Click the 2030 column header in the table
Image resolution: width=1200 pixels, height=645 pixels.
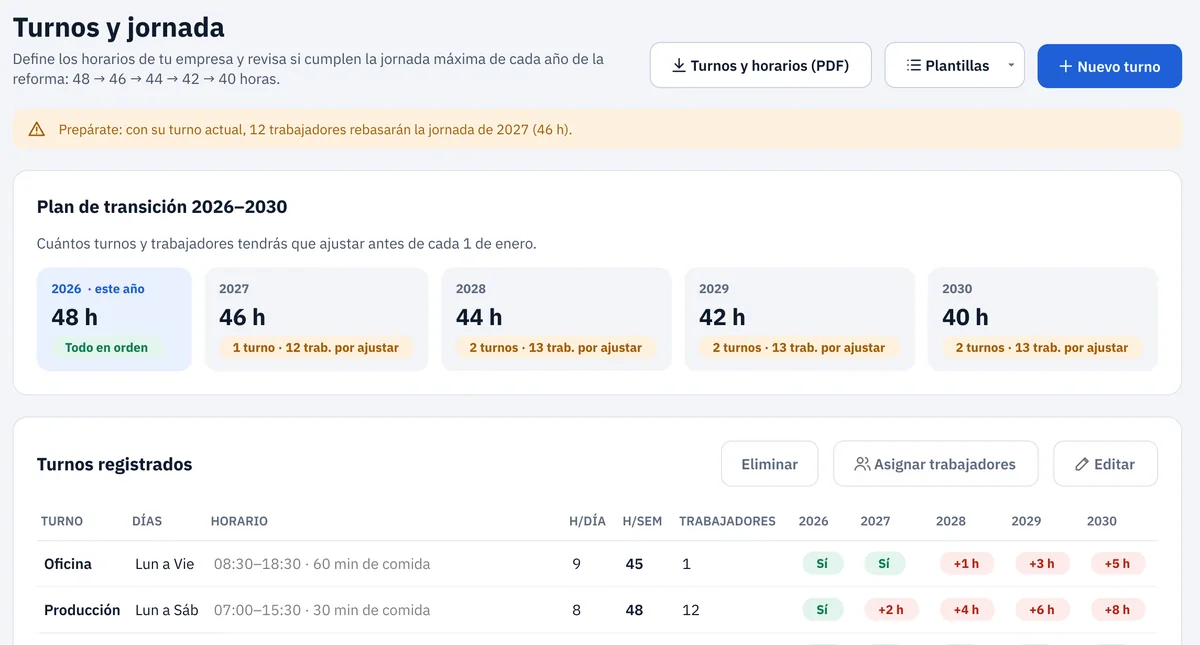1102,521
